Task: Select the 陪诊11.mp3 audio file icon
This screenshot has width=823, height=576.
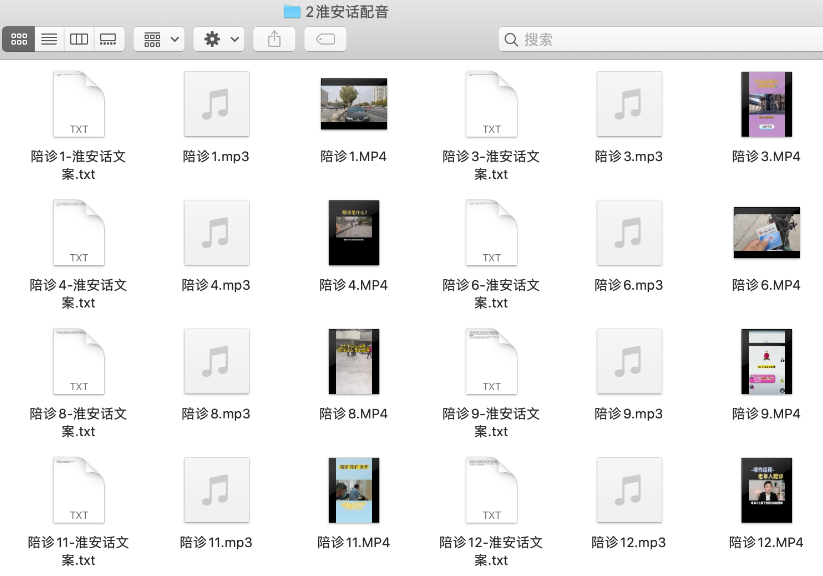Action: pos(216,490)
